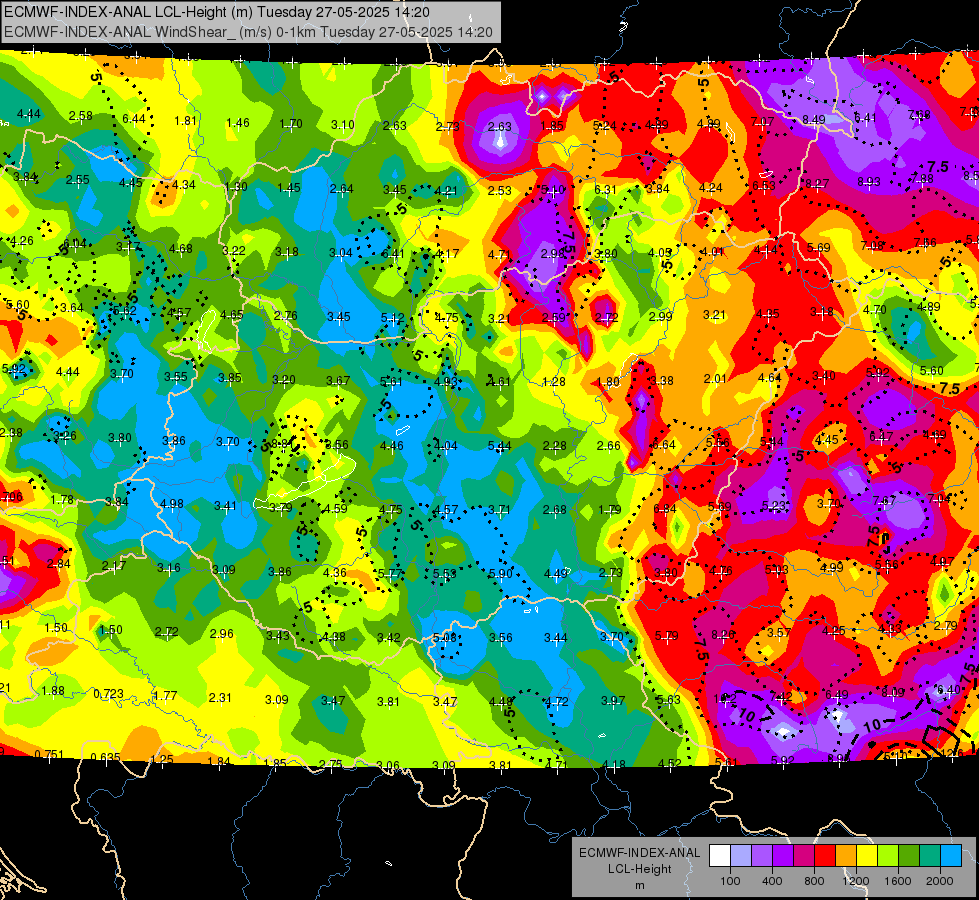Click the LCL-Height title line in header
The image size is (979, 900).
[x=217, y=12]
